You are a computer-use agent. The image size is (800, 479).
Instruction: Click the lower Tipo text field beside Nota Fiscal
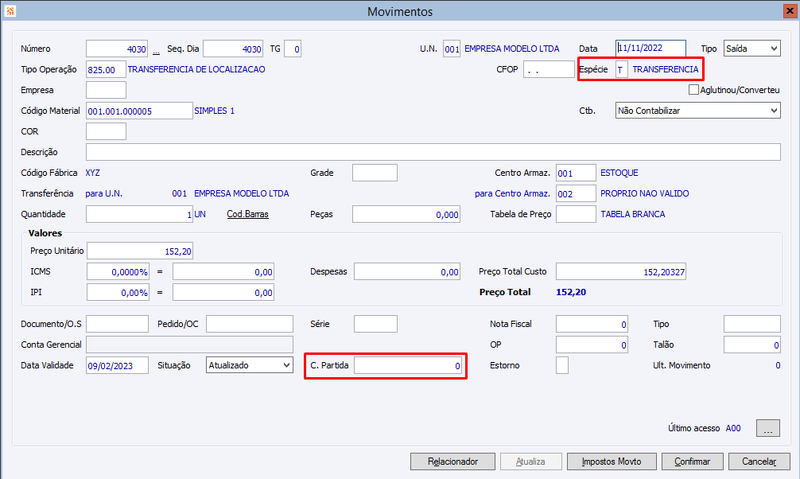(x=752, y=324)
